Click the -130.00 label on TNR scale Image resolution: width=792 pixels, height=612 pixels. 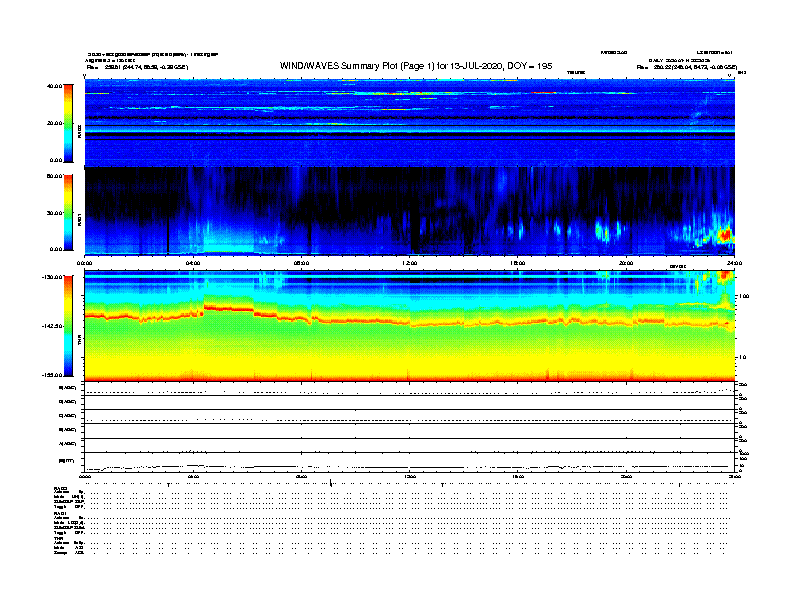(53, 277)
